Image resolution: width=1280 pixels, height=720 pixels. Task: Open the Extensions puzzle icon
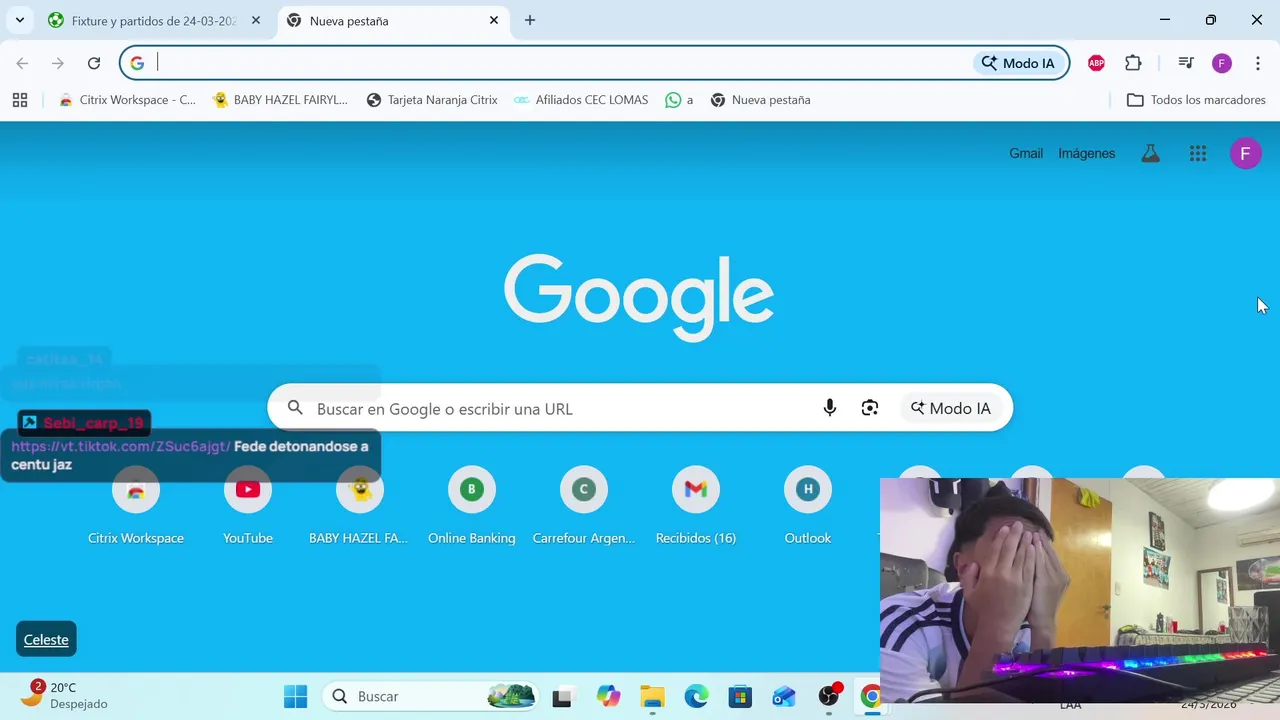pos(1133,63)
